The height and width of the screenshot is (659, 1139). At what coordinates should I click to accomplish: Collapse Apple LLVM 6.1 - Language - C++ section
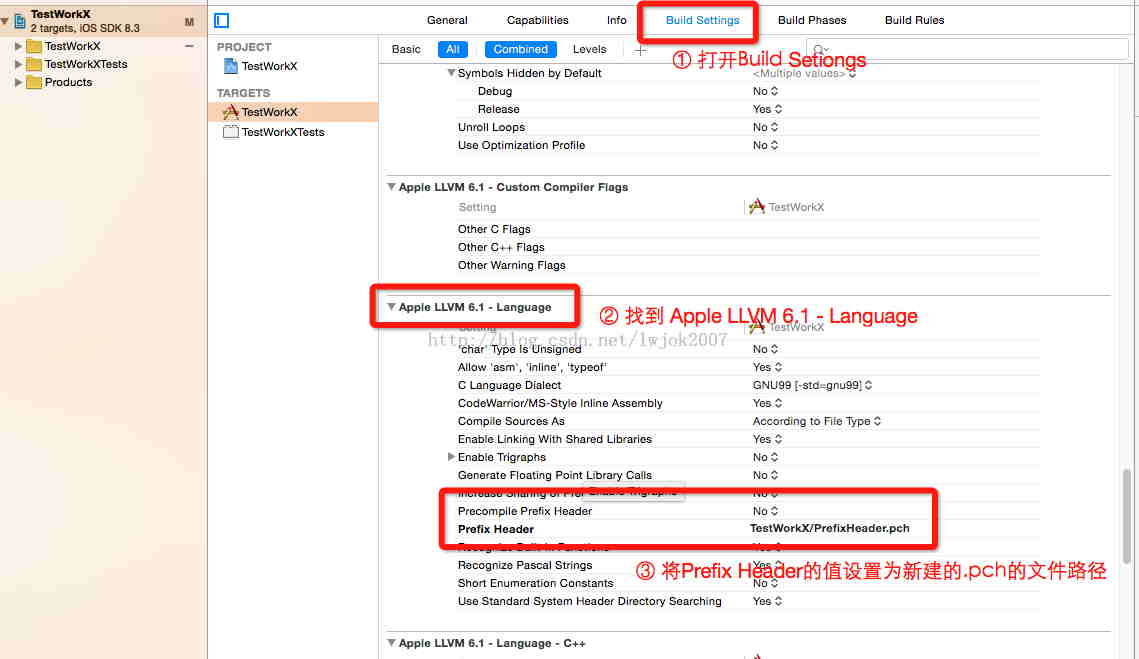point(391,643)
